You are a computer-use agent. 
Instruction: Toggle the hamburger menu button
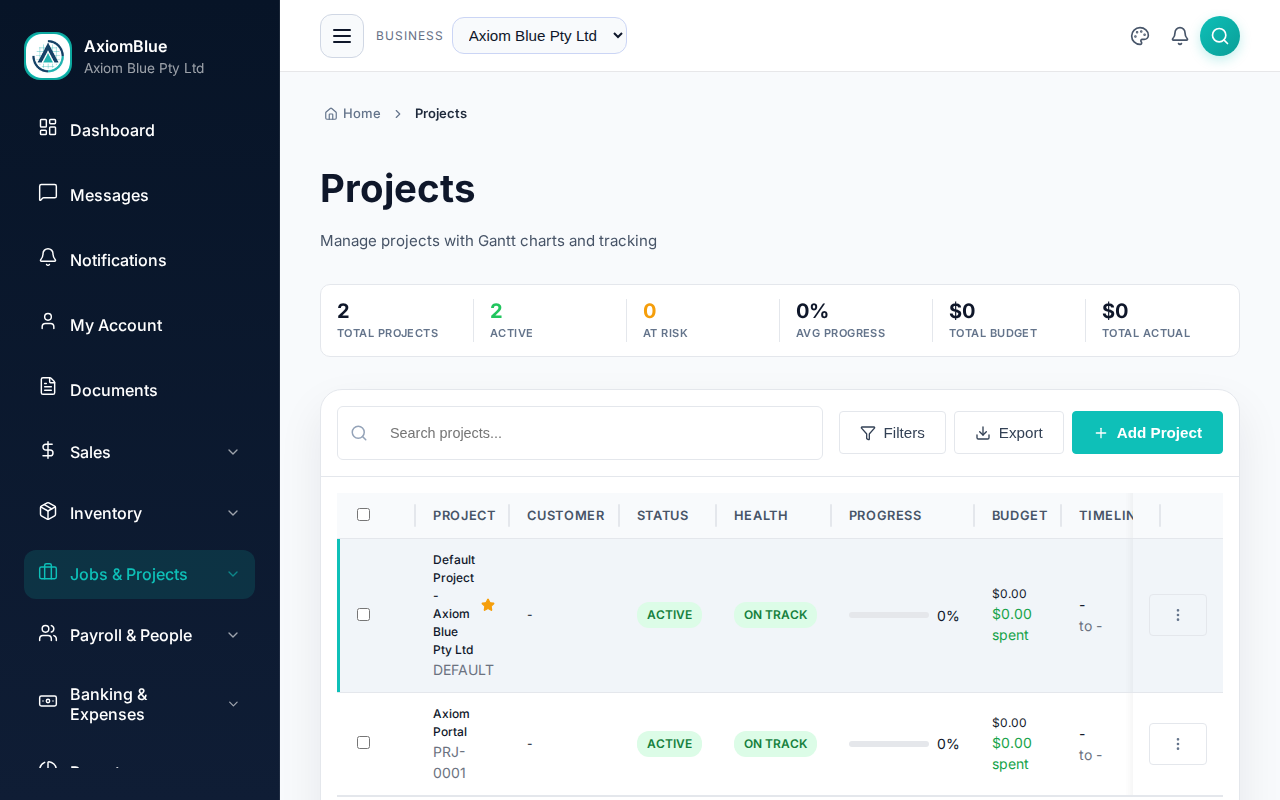(342, 36)
